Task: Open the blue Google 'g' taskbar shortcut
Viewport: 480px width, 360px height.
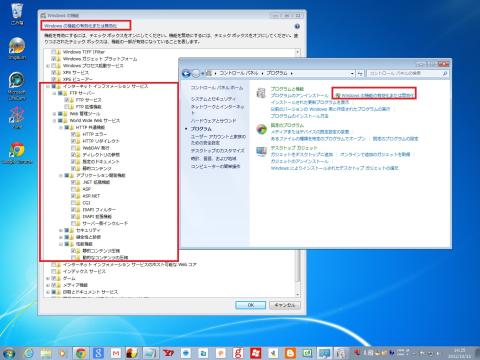Action: (98, 353)
